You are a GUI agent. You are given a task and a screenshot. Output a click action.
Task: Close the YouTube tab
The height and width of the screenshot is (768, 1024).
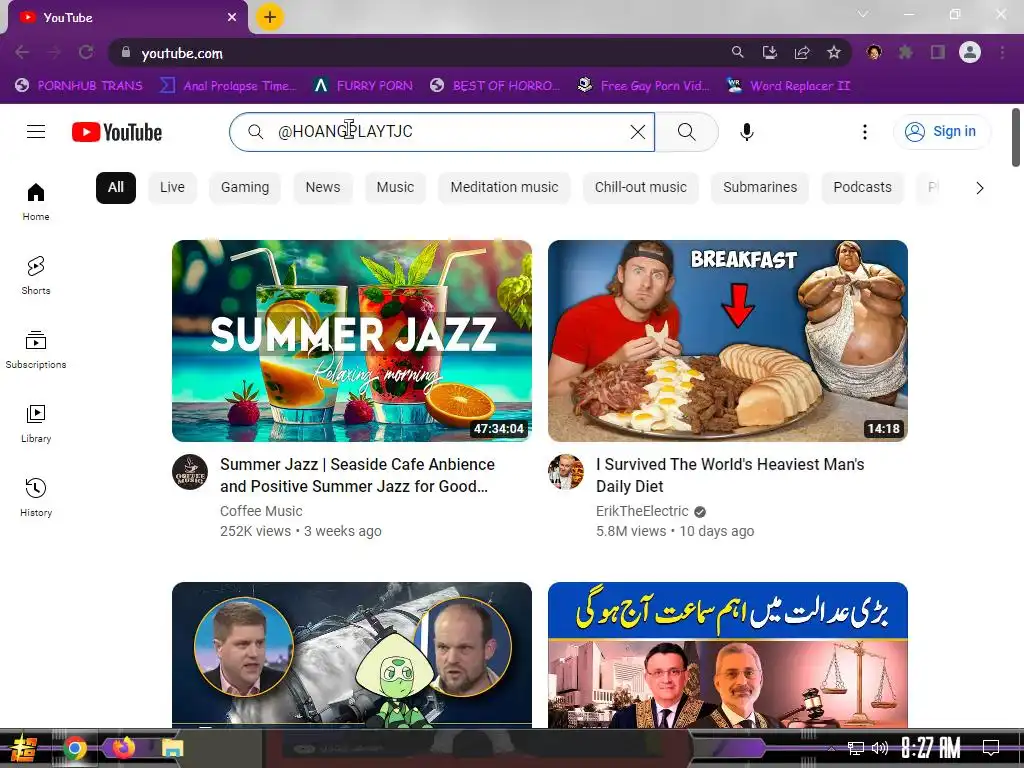[232, 18]
